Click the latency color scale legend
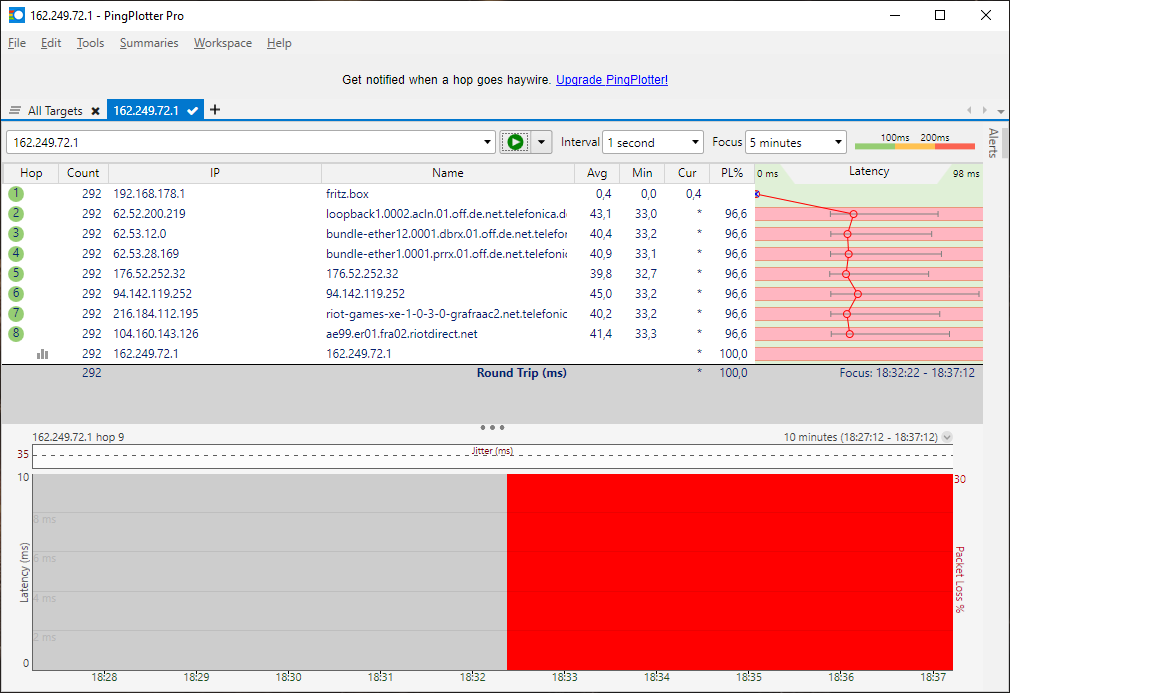1152x693 pixels. (x=915, y=142)
